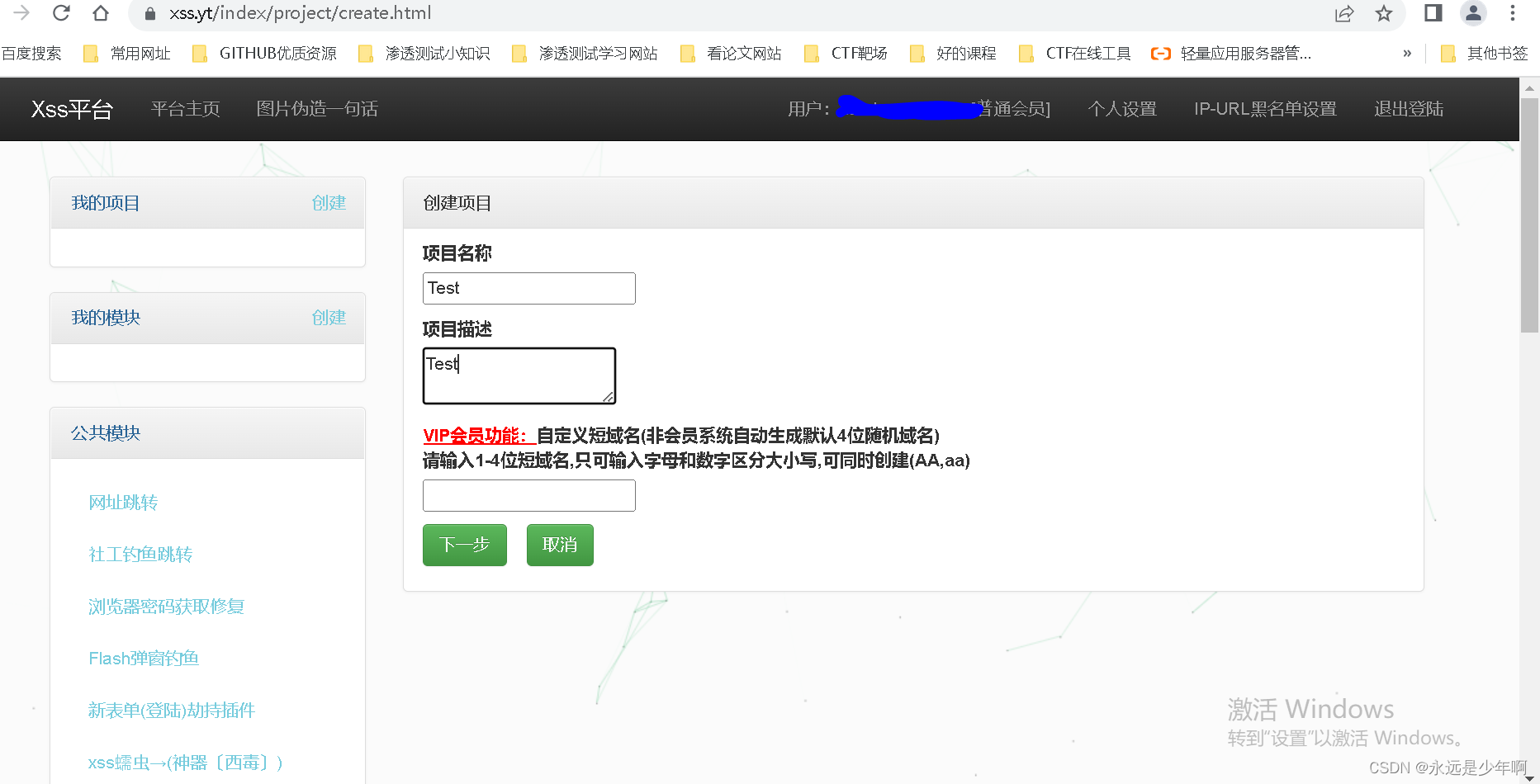
Task: Open CTF在线工具 bookmark folder
Action: pos(1075,54)
